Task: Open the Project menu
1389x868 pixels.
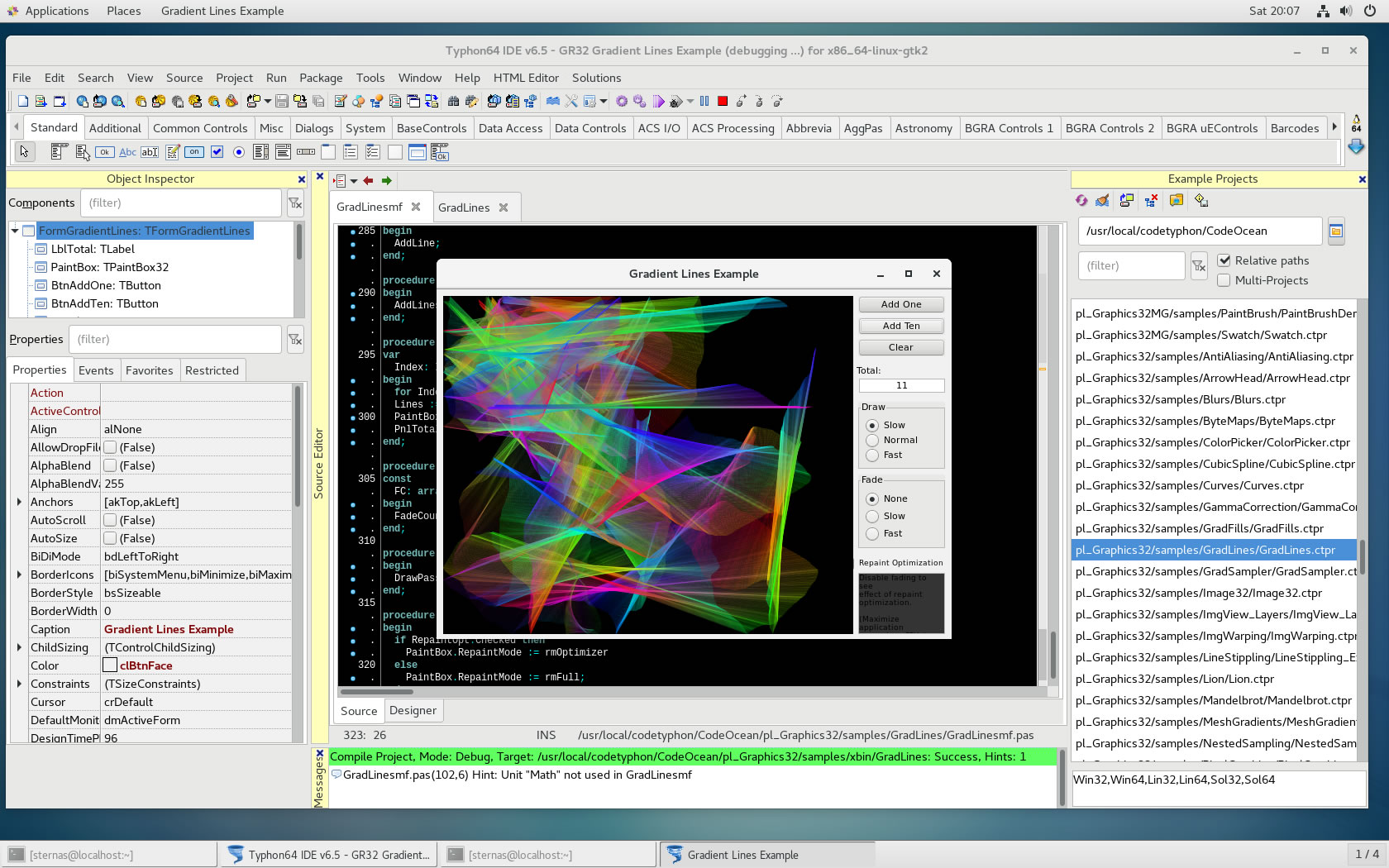Action: tap(234, 78)
